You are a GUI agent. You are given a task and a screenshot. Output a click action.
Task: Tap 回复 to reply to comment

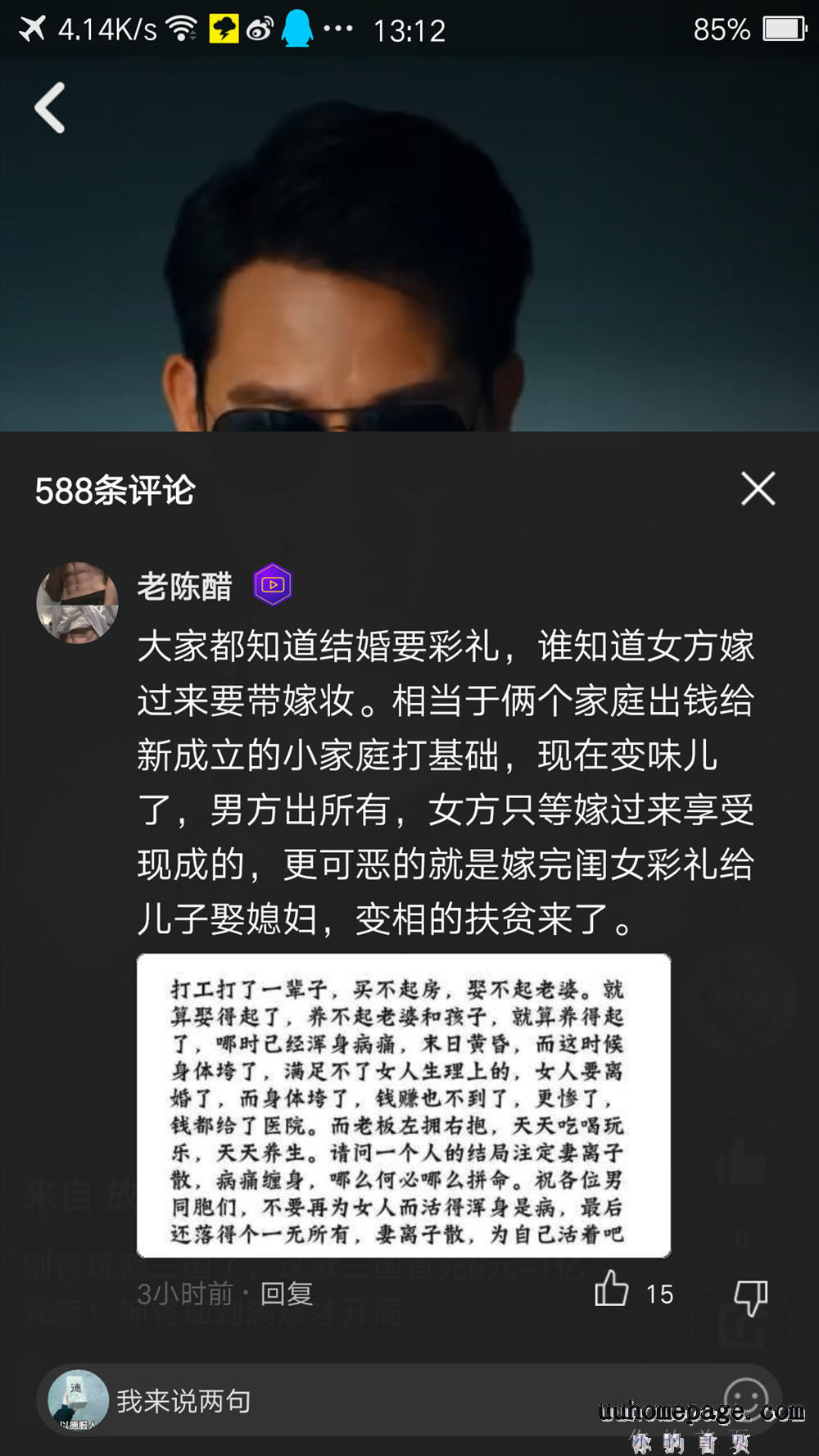pos(287,1294)
